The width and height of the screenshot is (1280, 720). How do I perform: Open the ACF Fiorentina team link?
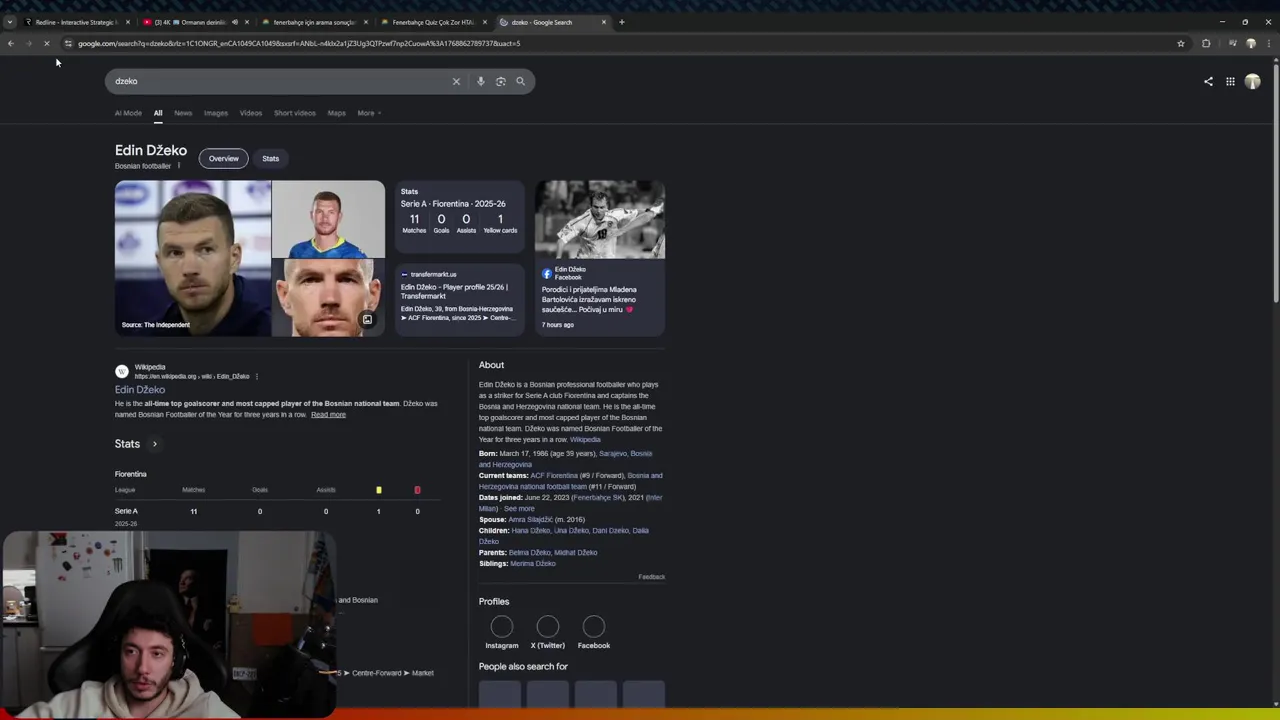(x=554, y=476)
